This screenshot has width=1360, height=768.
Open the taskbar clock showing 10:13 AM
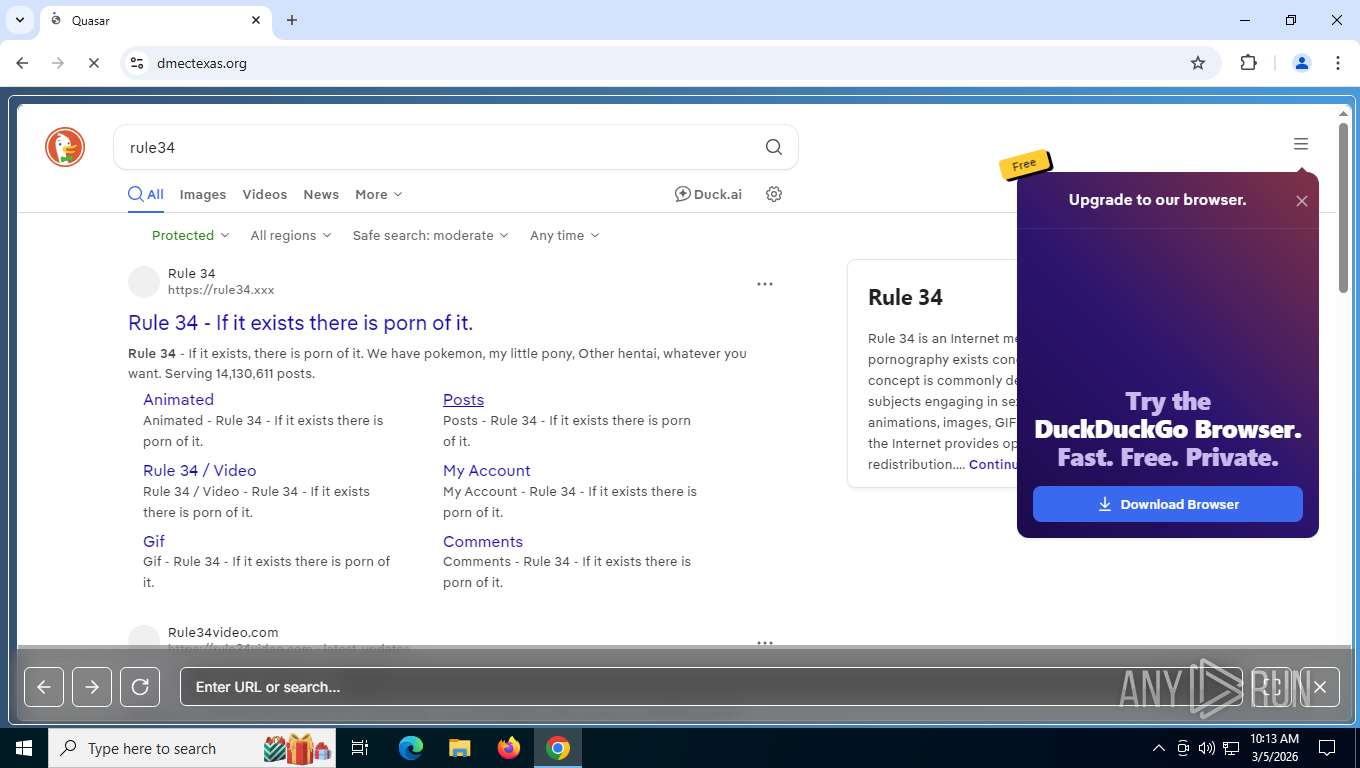point(1274,748)
